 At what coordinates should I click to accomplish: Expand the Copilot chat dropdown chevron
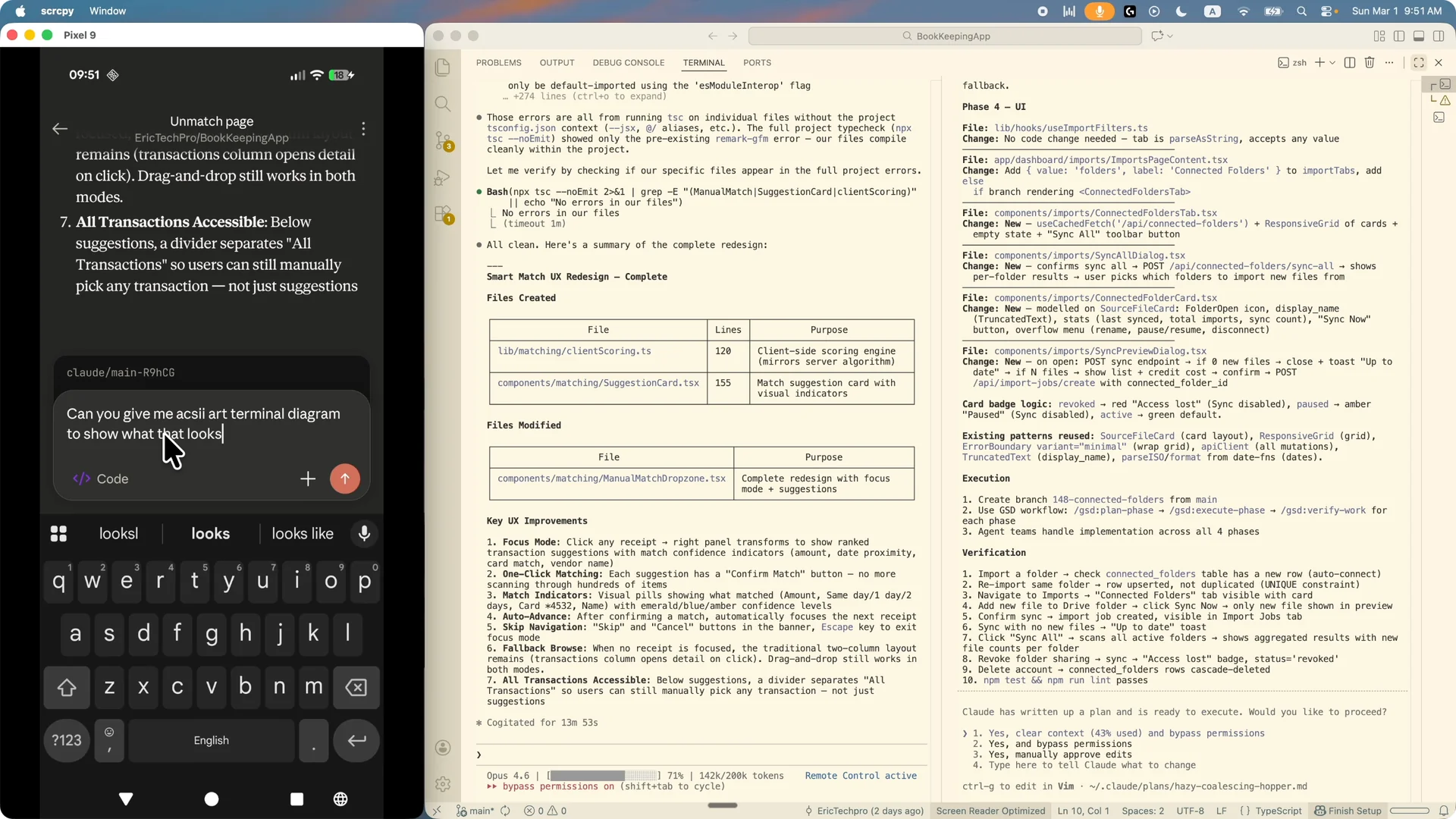[1170, 36]
